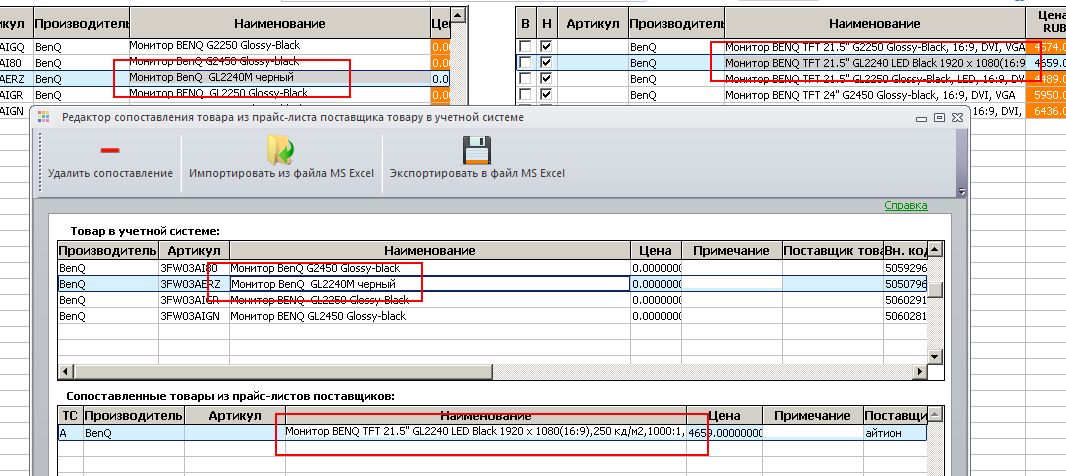This screenshot has height=476, width=1066.
Task: Click Поставщи header in matched-items table
Action: tap(895, 415)
